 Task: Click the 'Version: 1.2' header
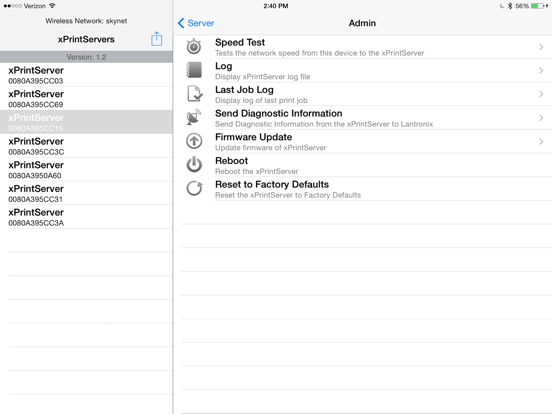[86, 57]
